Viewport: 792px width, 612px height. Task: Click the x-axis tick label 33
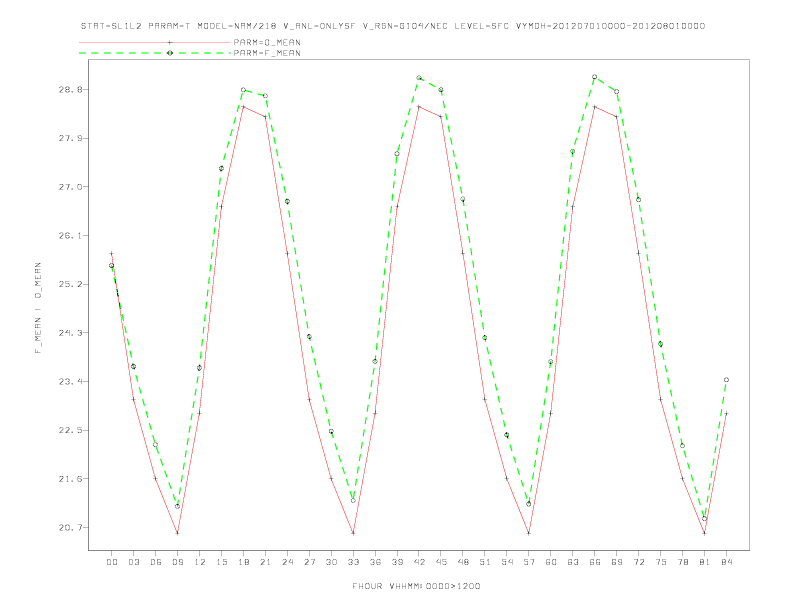click(354, 562)
